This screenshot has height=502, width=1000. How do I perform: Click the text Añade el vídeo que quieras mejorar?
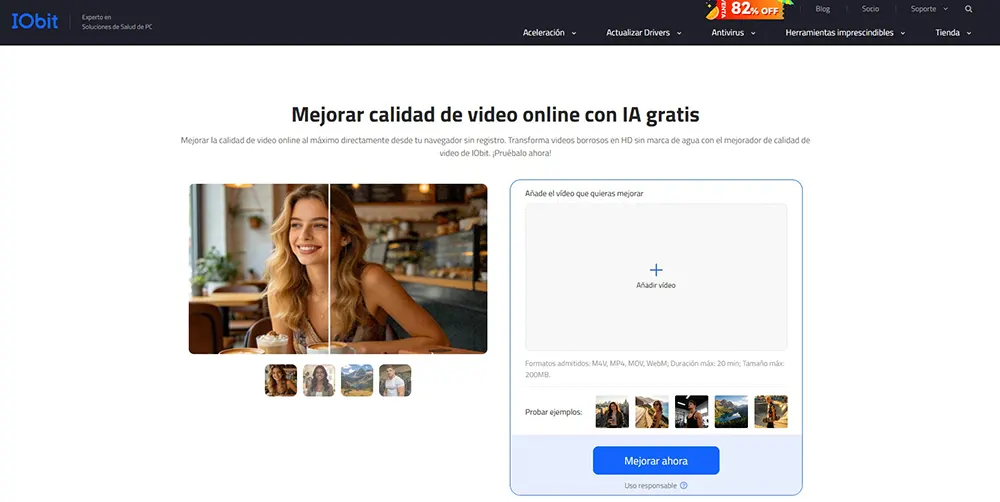point(584,193)
